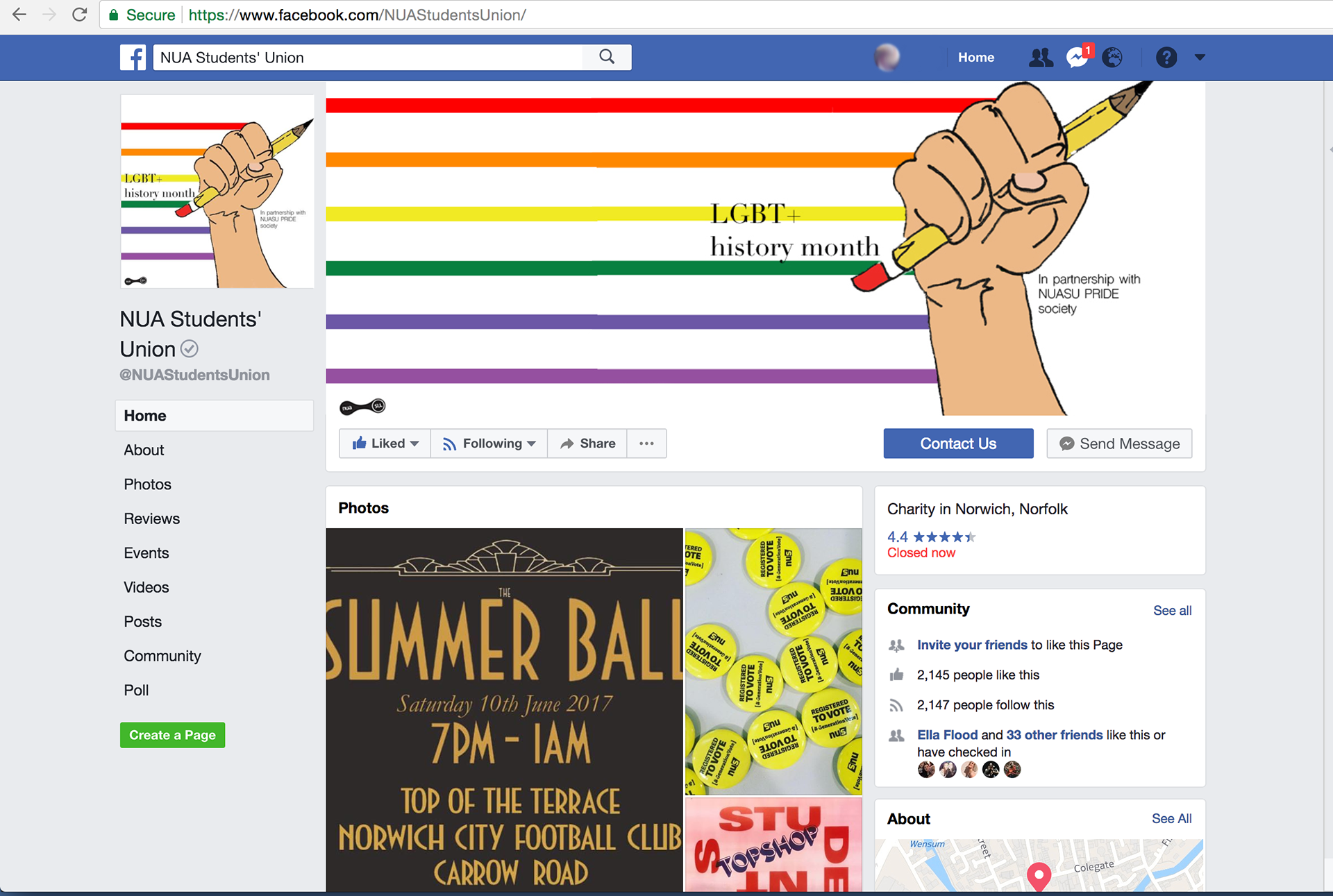Open the Summer Ball photo thumbnail
Viewport: 1333px width, 896px height.
504,710
